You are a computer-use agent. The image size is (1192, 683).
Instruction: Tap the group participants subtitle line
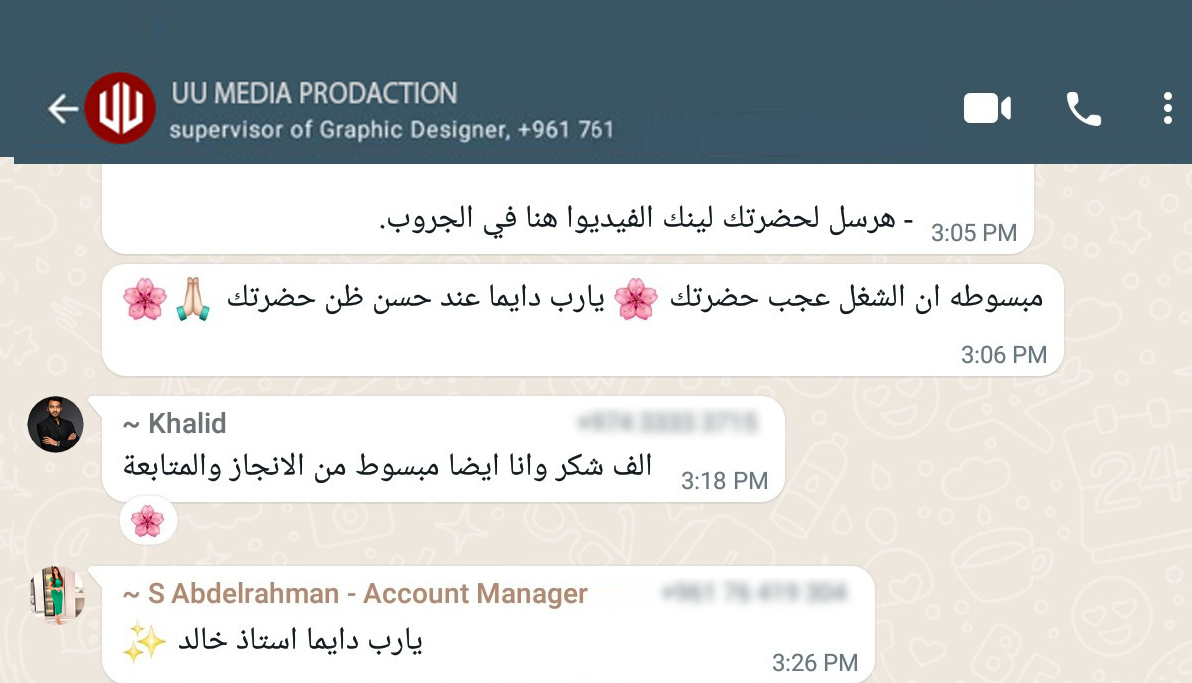click(391, 130)
